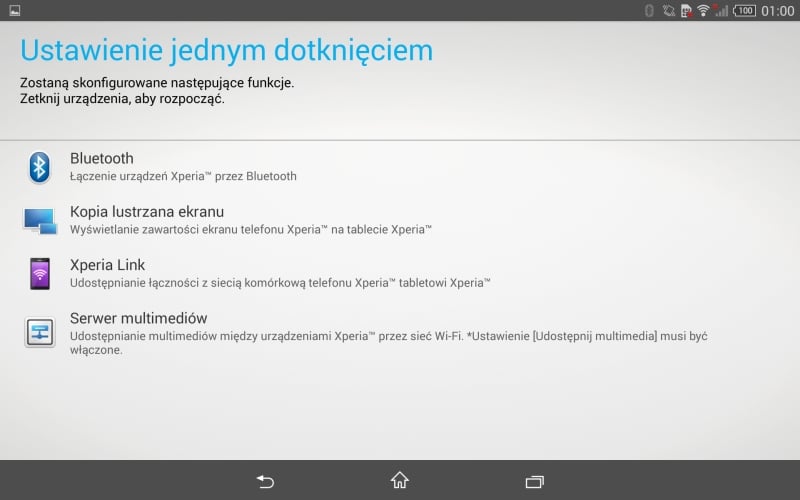Select the Kopia lustrzana ekranu title

[147, 211]
